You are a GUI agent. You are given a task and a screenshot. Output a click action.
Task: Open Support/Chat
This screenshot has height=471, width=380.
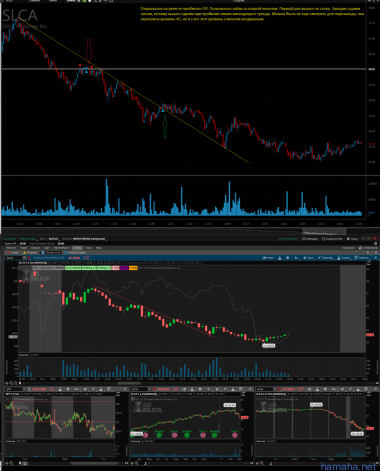[332, 239]
